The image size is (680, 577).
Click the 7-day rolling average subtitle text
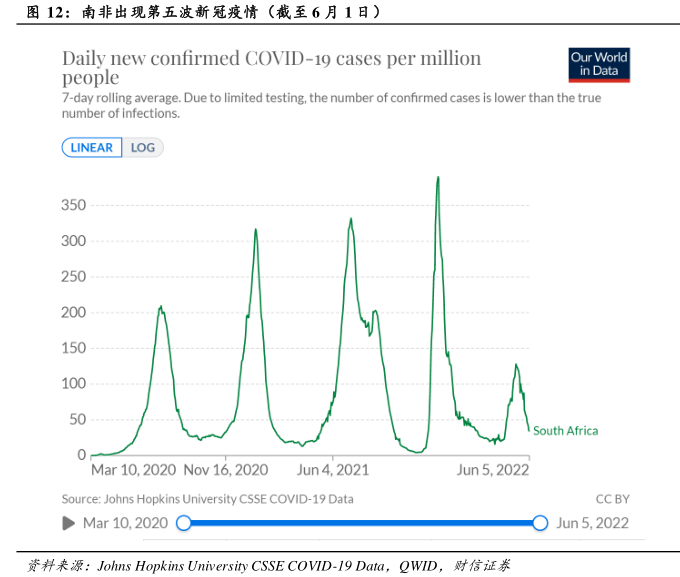331,105
